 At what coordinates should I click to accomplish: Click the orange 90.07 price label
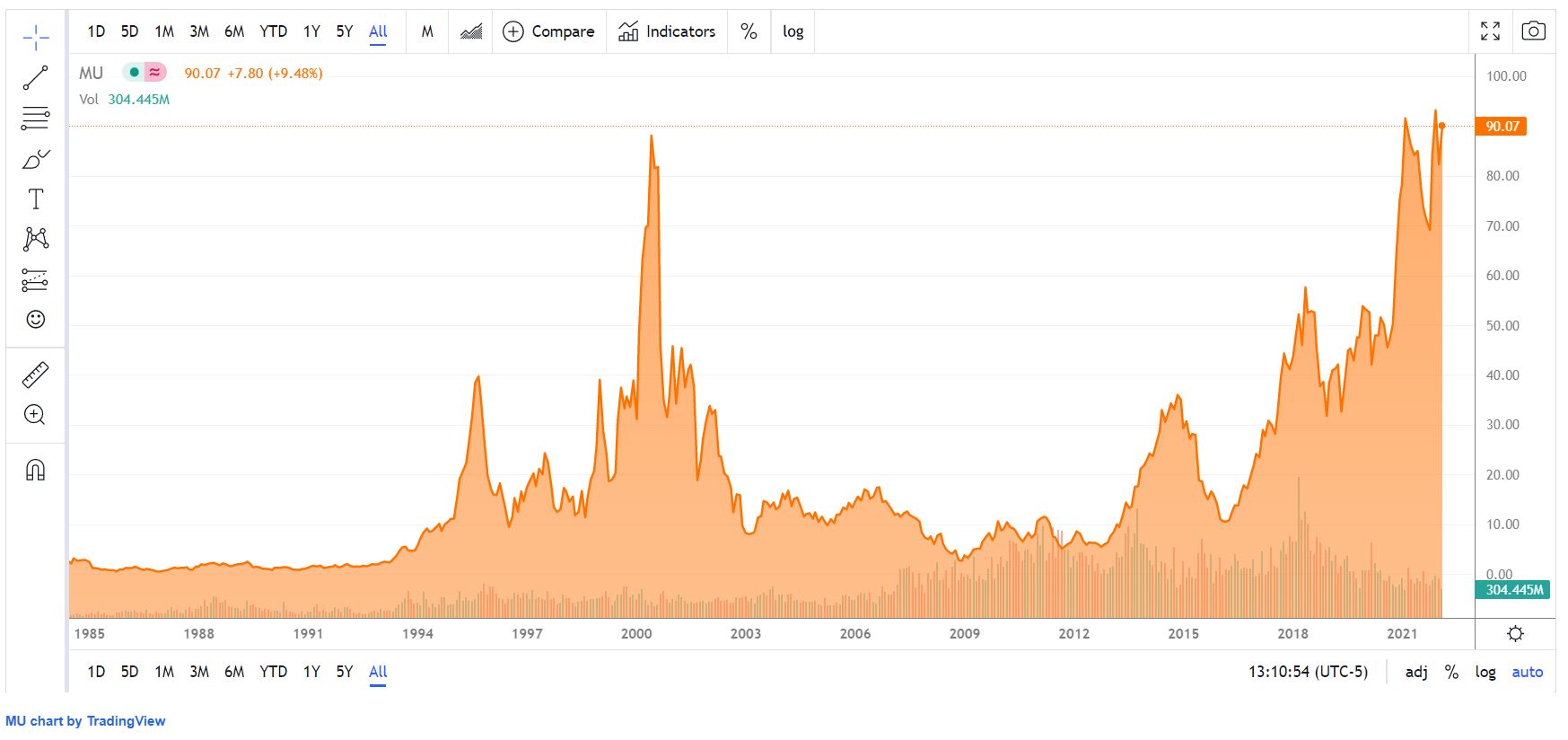(x=1502, y=127)
